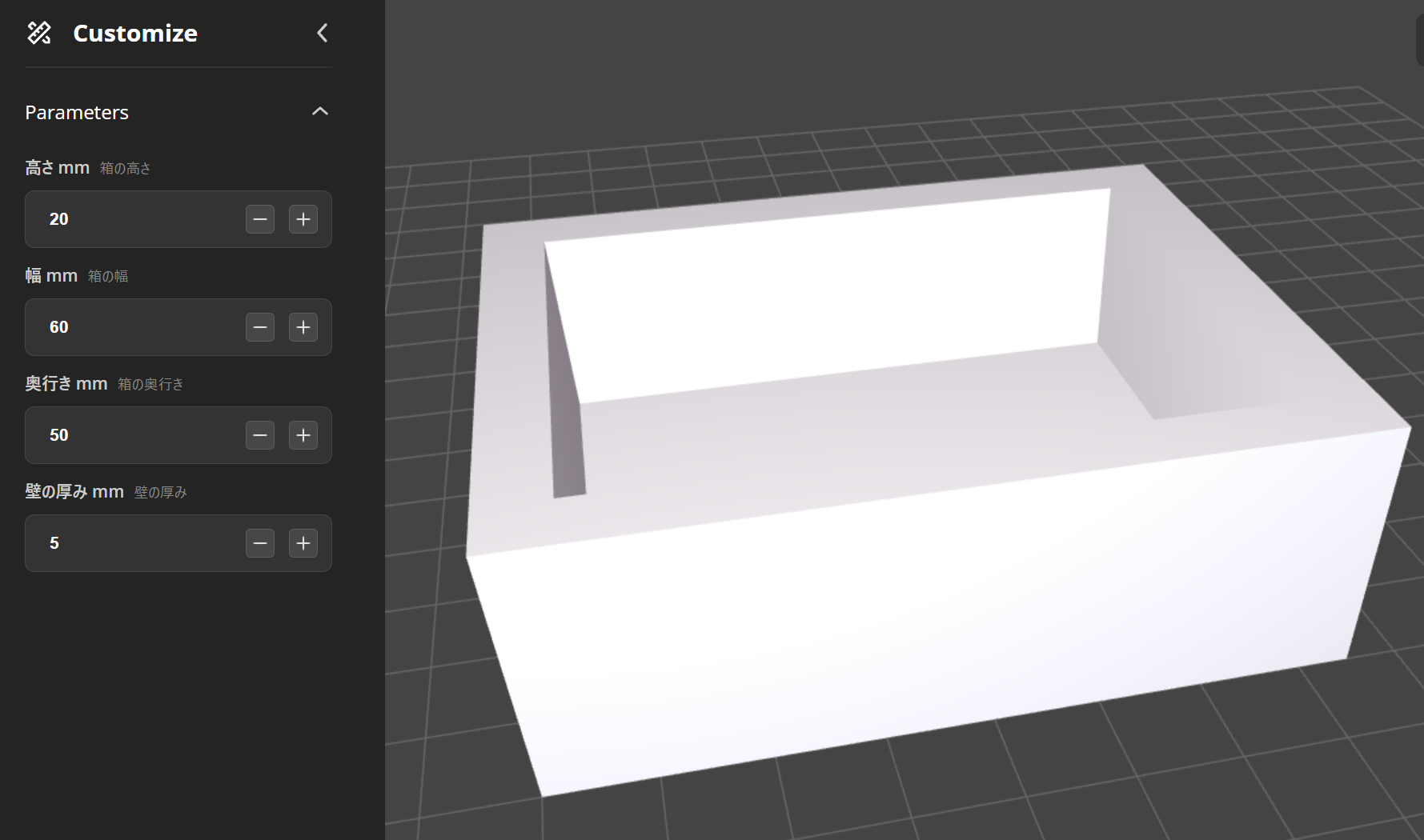Click the 箱の高さ description label
This screenshot has height=840, width=1424.
pos(126,168)
